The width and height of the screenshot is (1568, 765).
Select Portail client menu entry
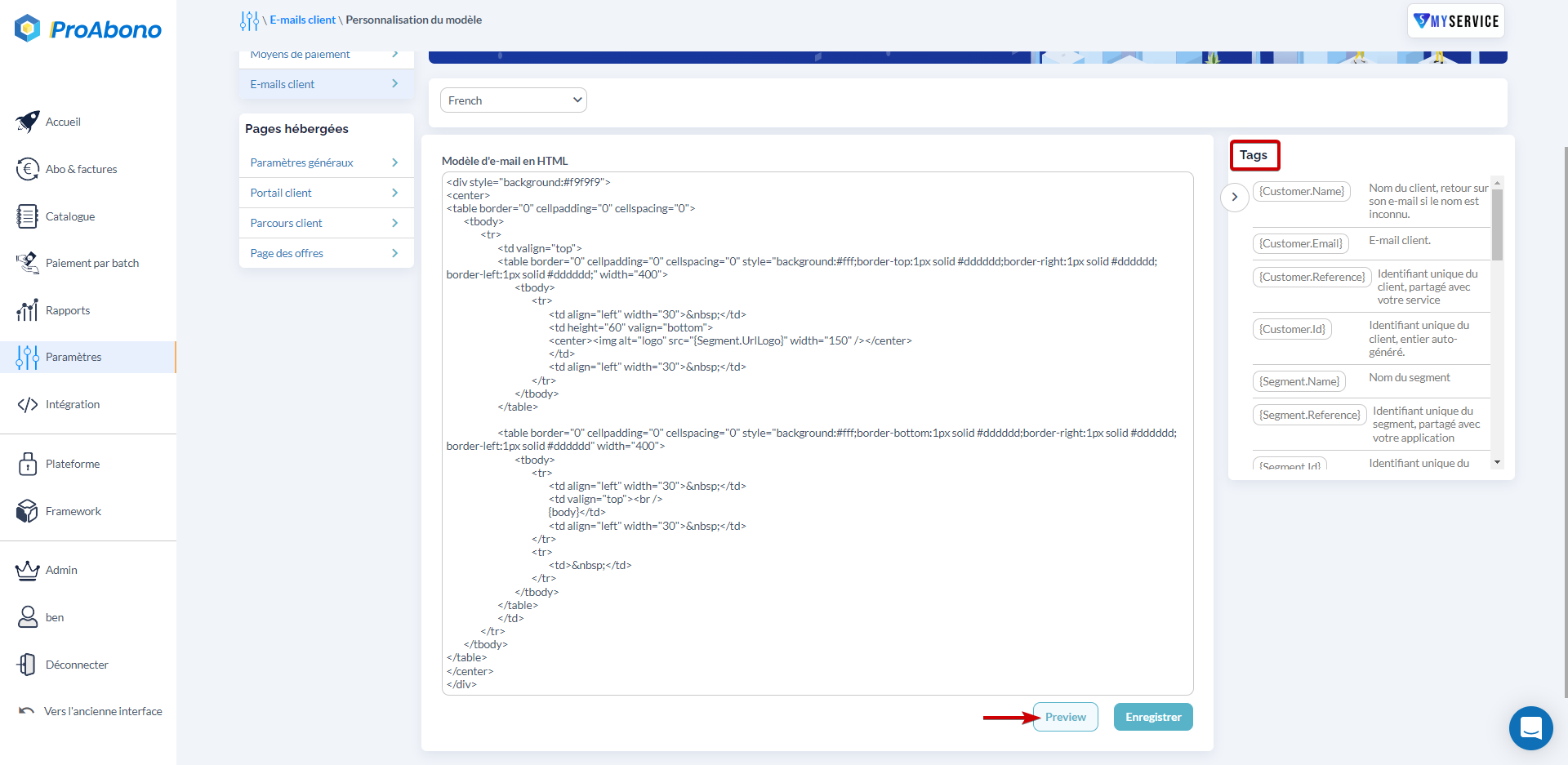[x=281, y=193]
